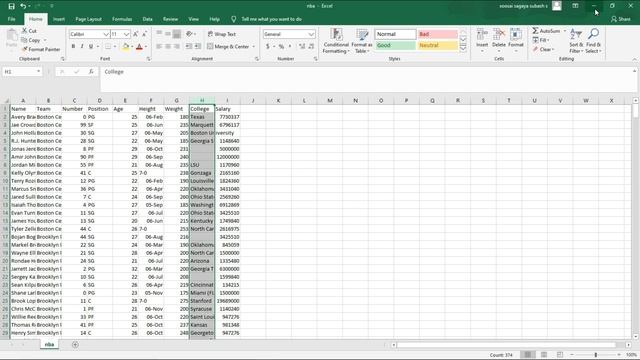Toggle italic formatting
The width and height of the screenshot is (640, 360).
[x=82, y=47]
